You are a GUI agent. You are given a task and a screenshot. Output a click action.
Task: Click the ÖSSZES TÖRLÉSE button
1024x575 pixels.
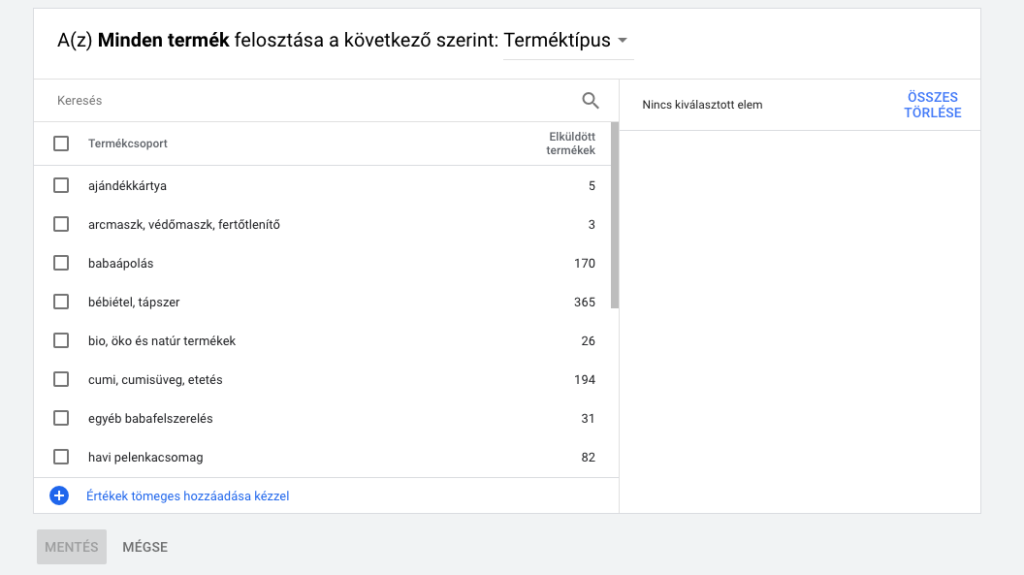(932, 105)
